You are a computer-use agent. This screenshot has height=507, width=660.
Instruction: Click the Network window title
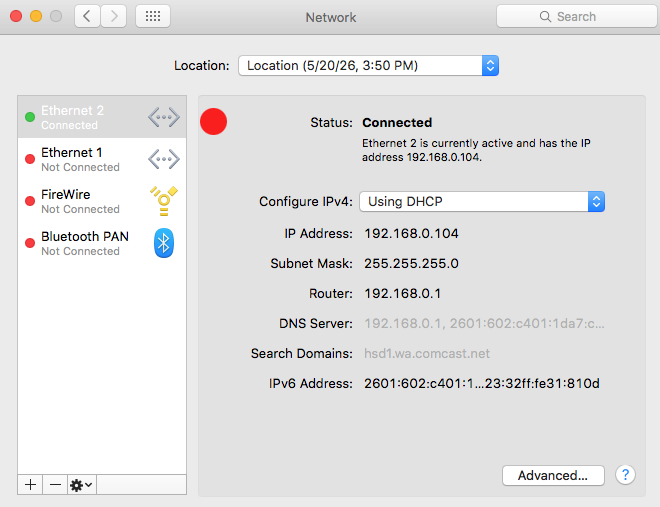click(331, 17)
